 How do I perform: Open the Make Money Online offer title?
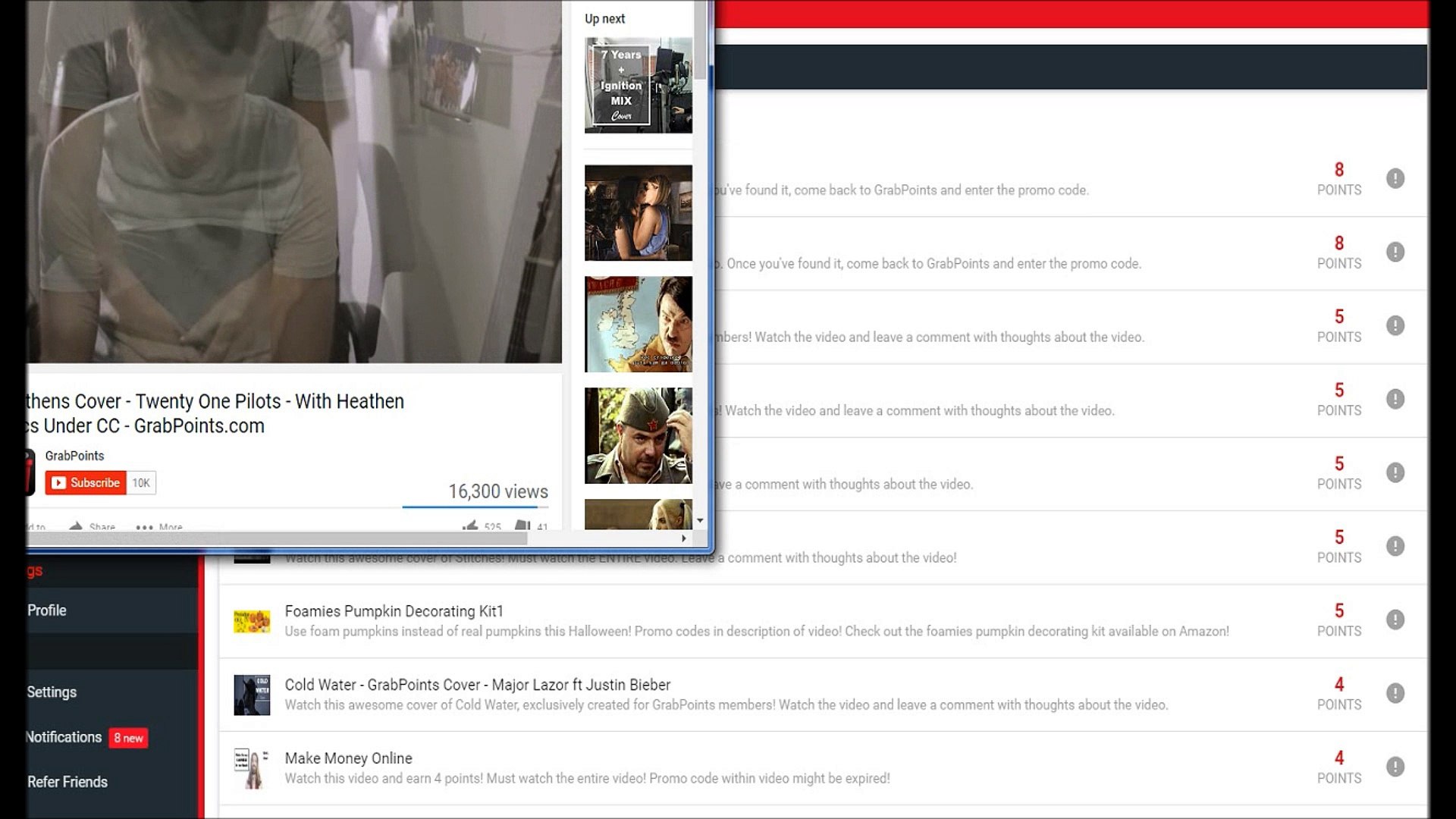(348, 758)
